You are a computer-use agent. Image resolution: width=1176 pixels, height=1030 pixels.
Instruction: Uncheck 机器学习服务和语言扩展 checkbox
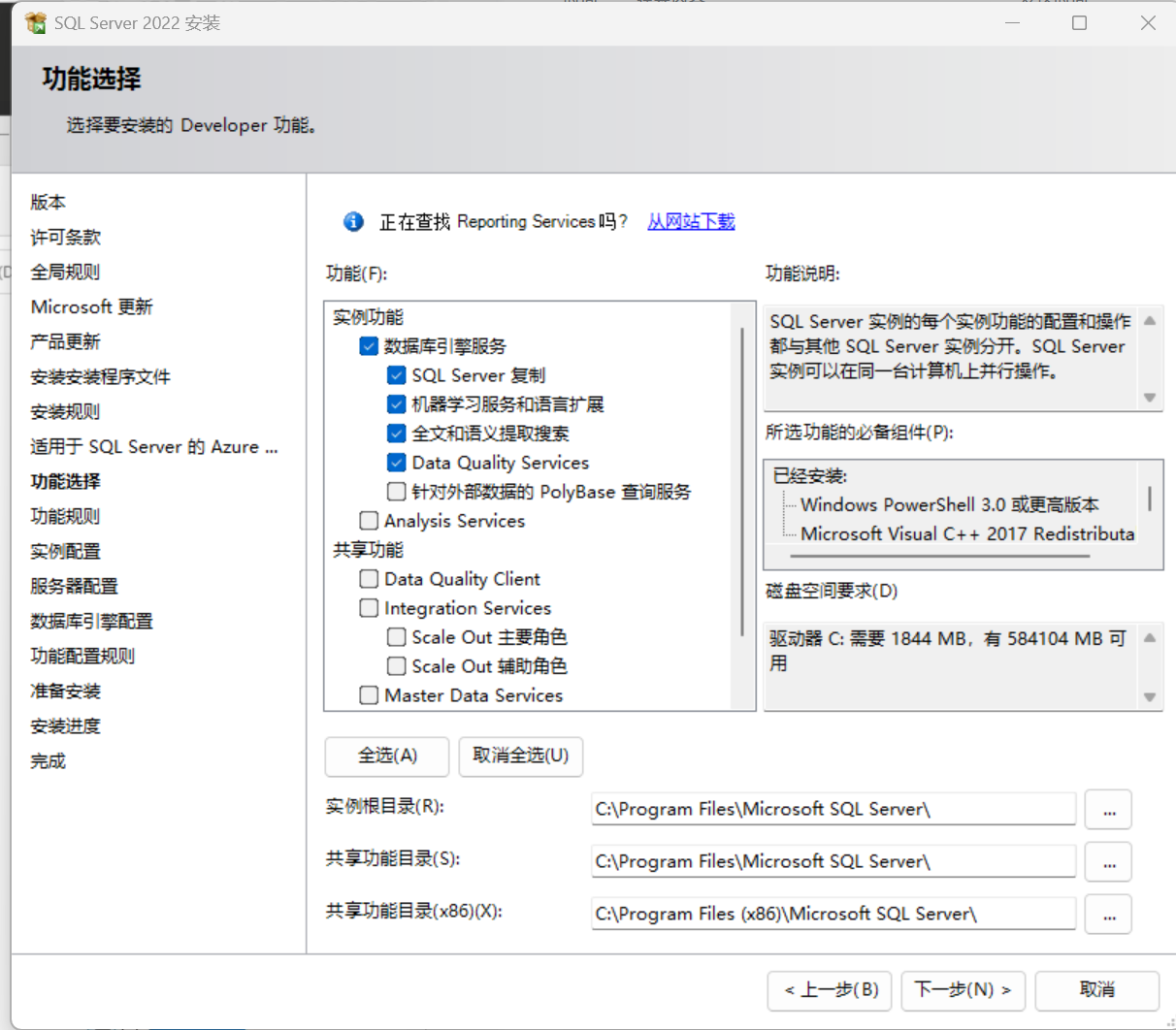click(x=396, y=404)
